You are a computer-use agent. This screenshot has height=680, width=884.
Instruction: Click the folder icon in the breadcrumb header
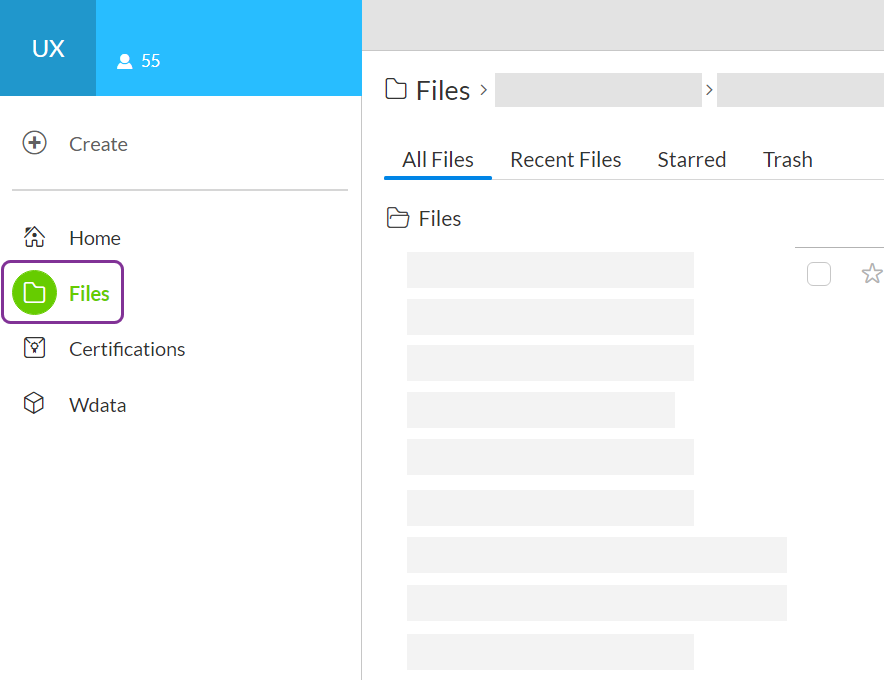pyautogui.click(x=397, y=90)
